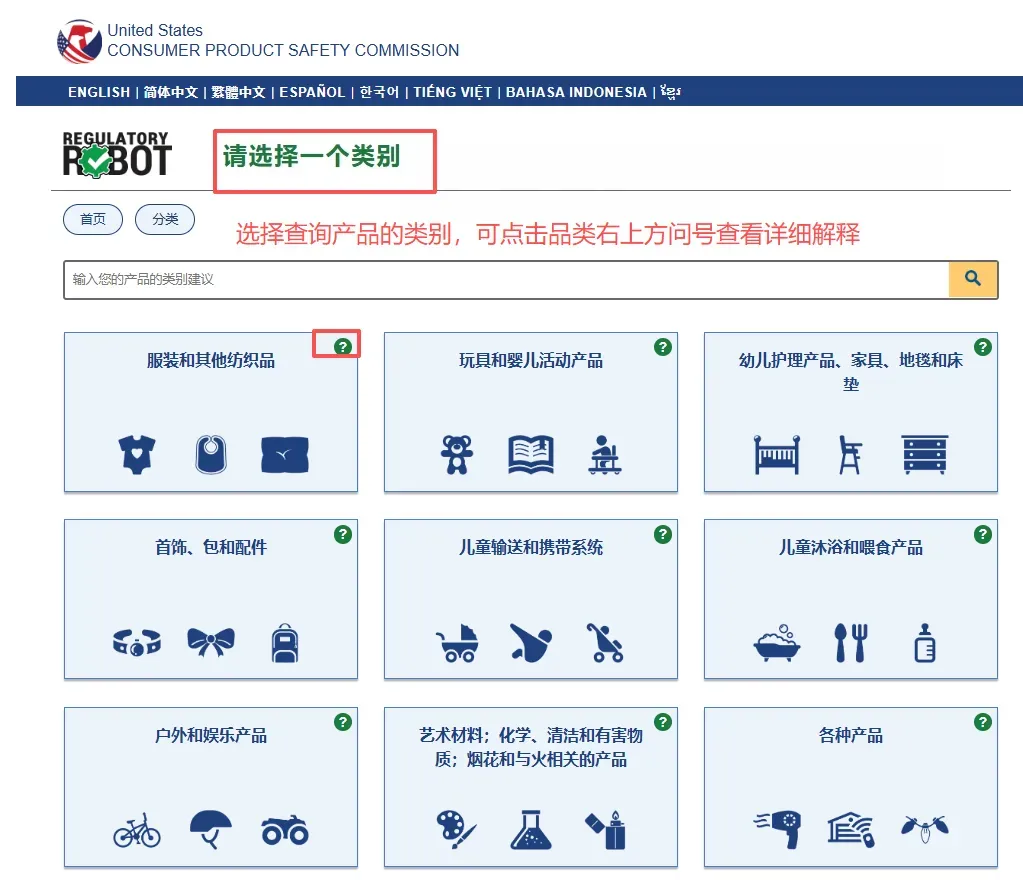Click the spoon and fork icon
The image size is (1023, 882).
[850, 643]
